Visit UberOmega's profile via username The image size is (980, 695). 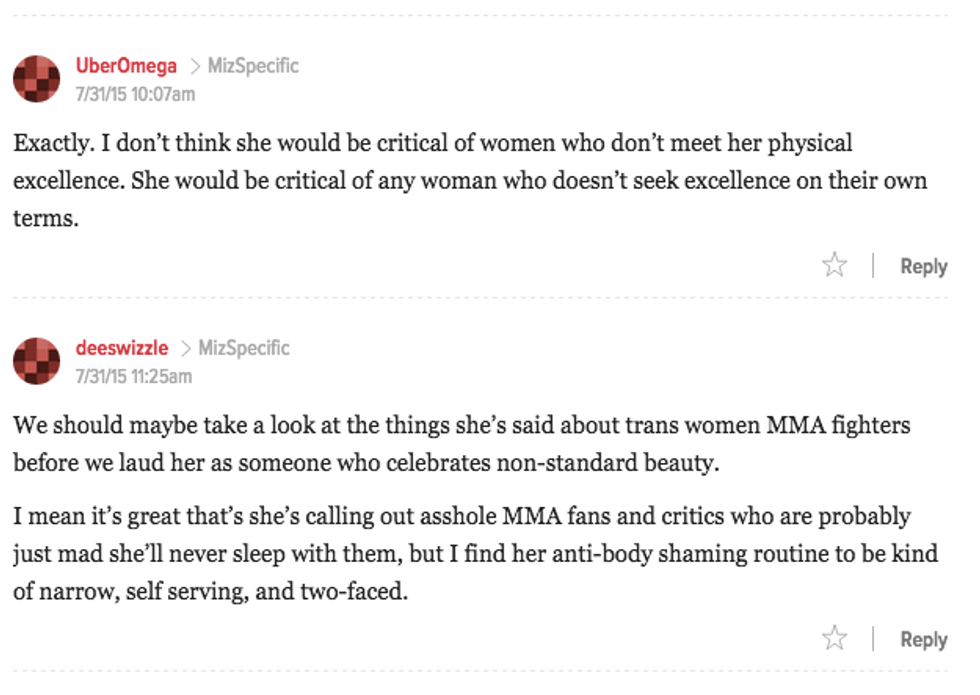pyautogui.click(x=126, y=66)
